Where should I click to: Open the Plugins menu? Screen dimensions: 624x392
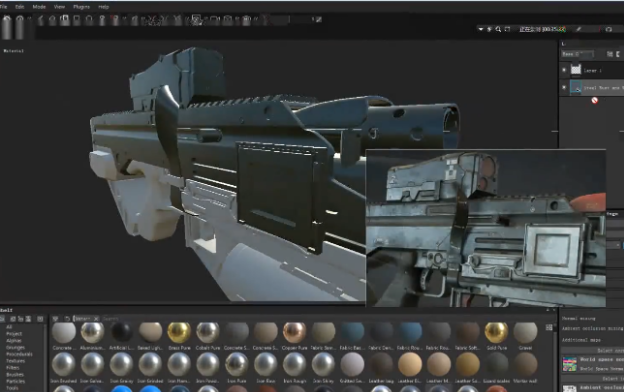point(81,7)
